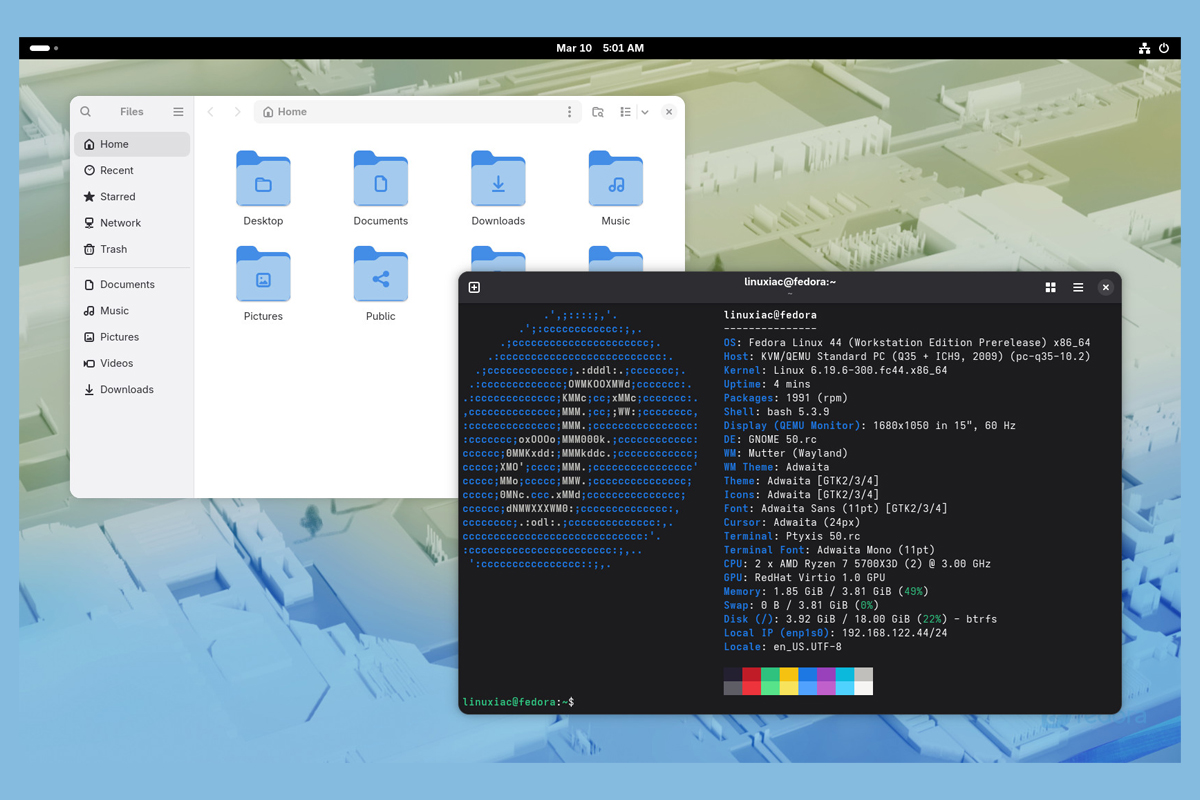Go forward in Files navigation
This screenshot has width=1200, height=800.
(x=237, y=112)
